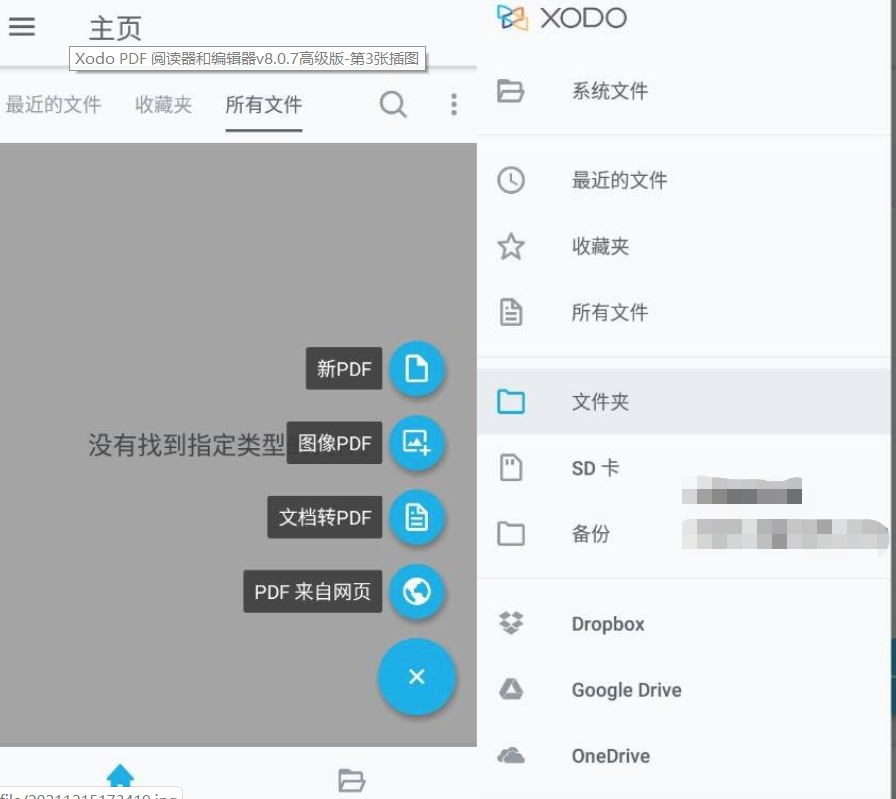896x799 pixels.
Task: Open the Dropbox cloud storage icon
Action: 512,624
